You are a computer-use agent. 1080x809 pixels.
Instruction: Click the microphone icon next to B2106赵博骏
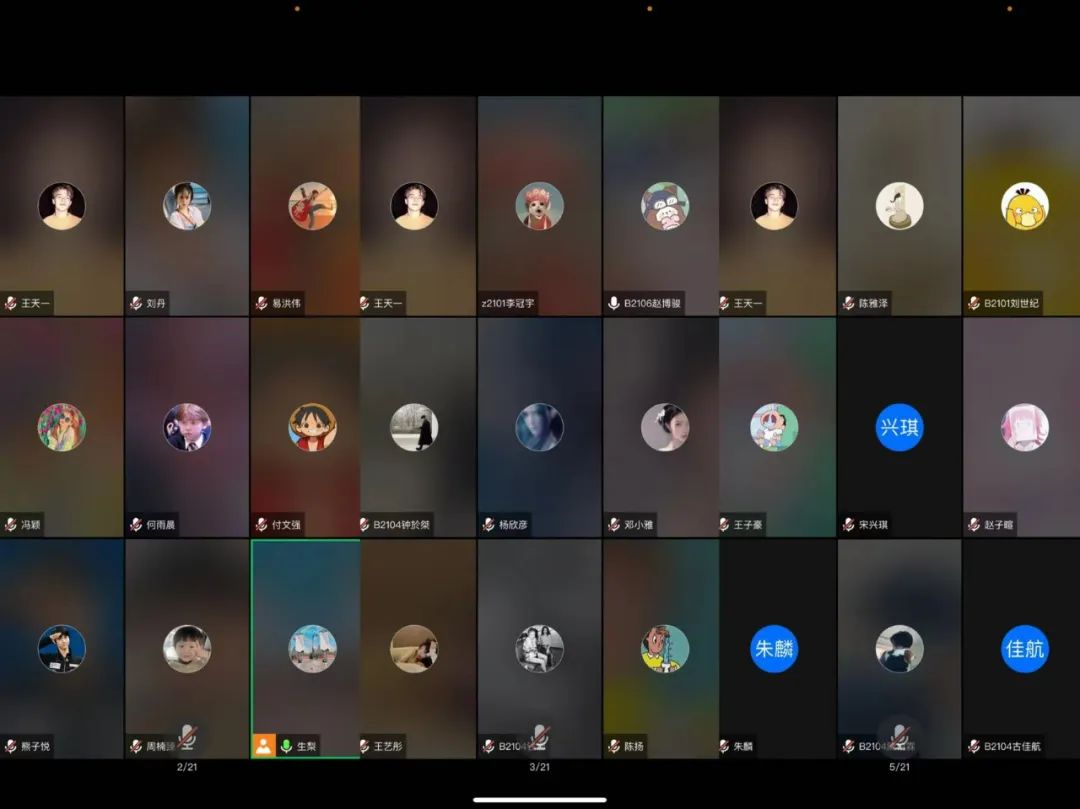tap(614, 303)
